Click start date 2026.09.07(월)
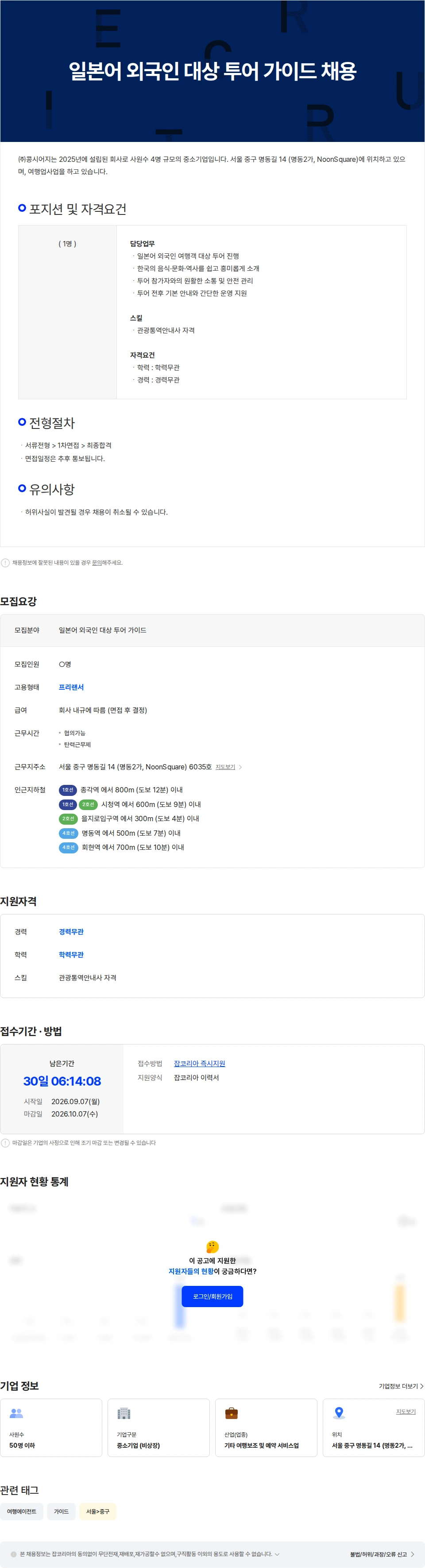The height and width of the screenshot is (1568, 425). 76,1101
